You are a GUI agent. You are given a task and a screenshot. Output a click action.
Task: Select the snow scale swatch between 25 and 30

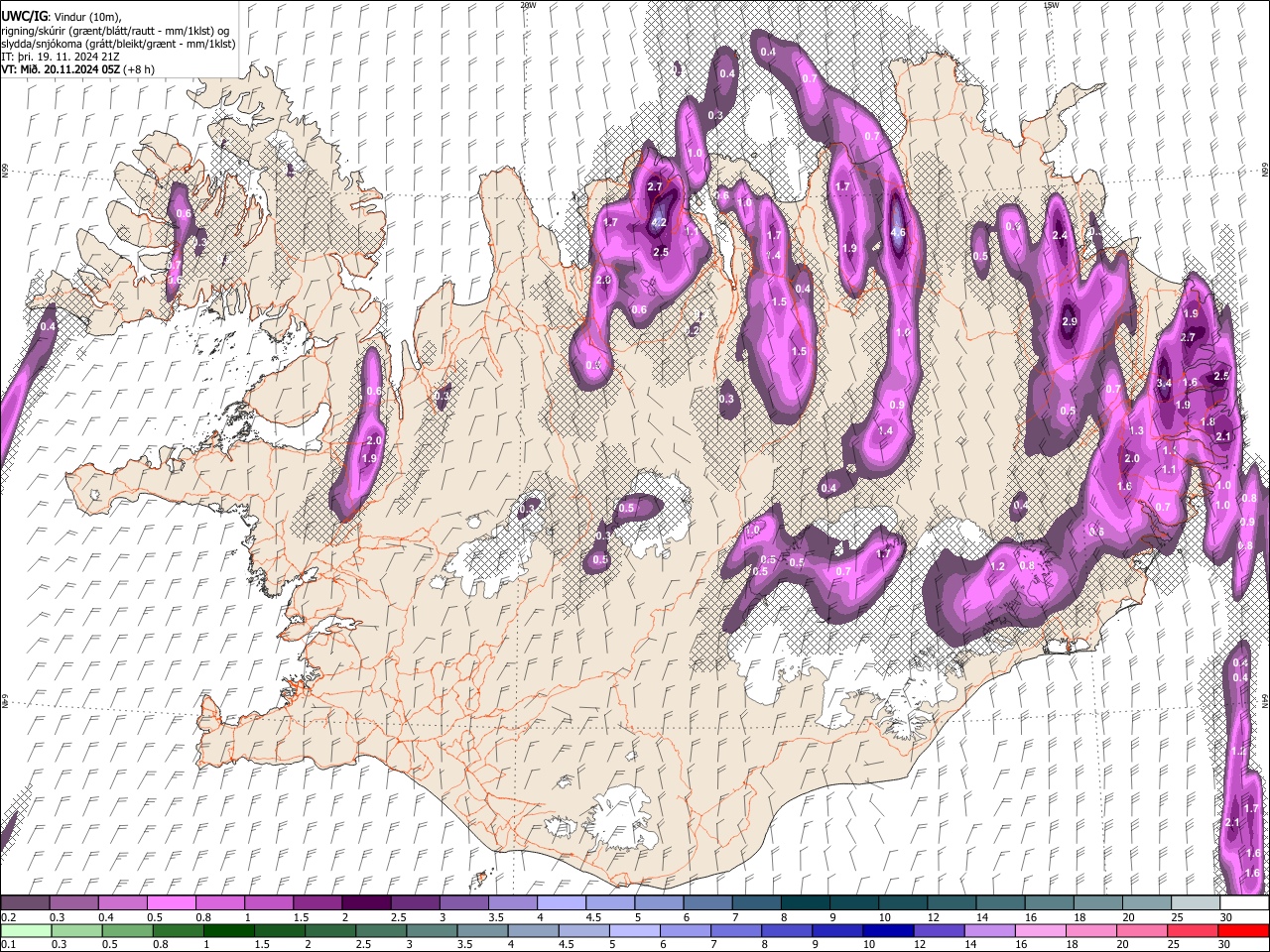[x=1196, y=903]
